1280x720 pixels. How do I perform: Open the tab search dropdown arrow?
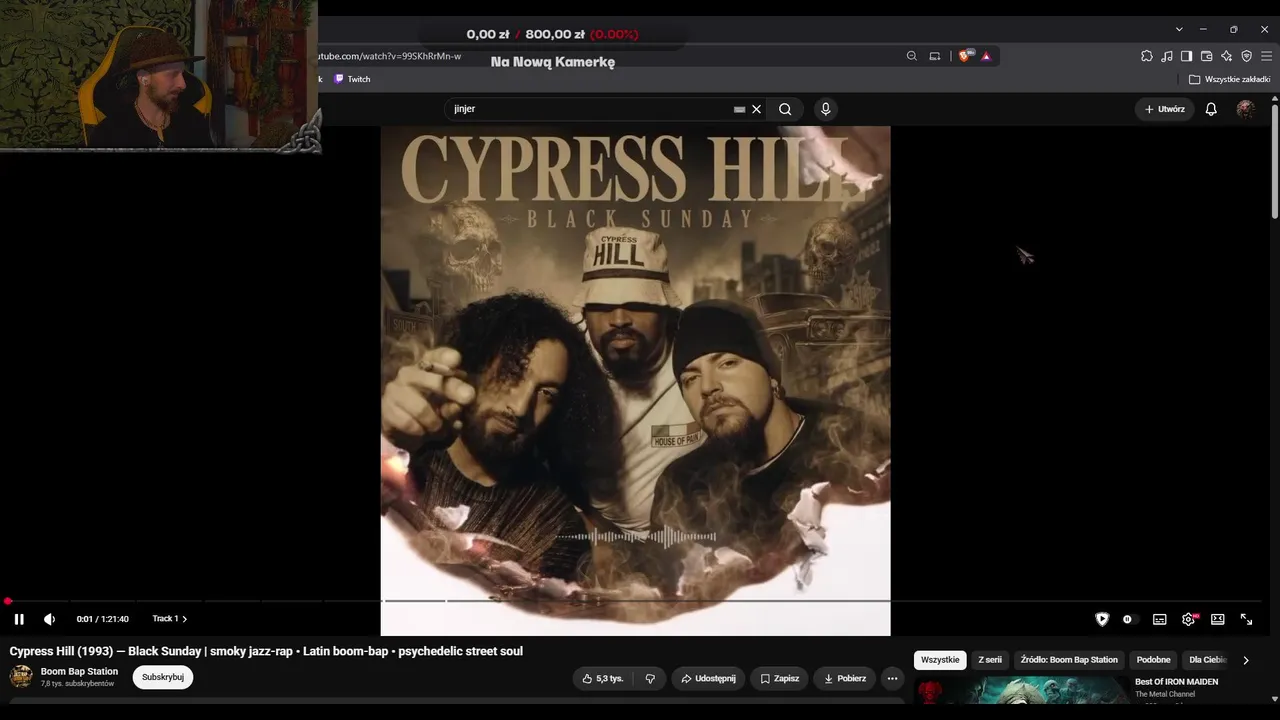(1179, 29)
